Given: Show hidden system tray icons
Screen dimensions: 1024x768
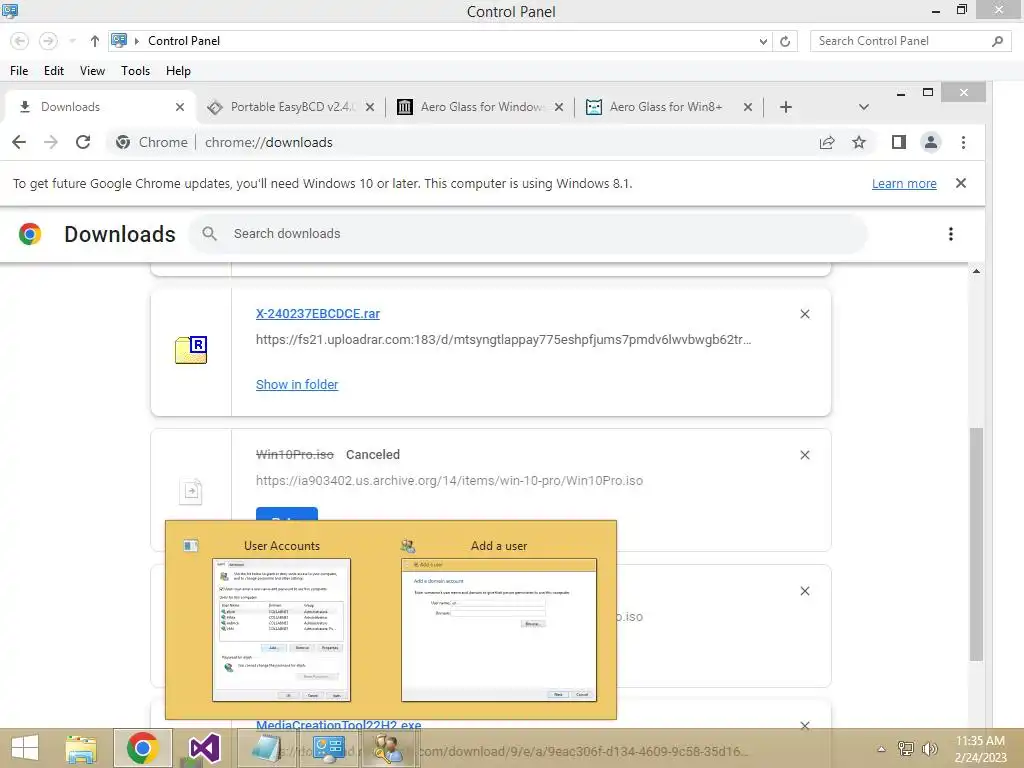Looking at the screenshot, I should point(881,749).
